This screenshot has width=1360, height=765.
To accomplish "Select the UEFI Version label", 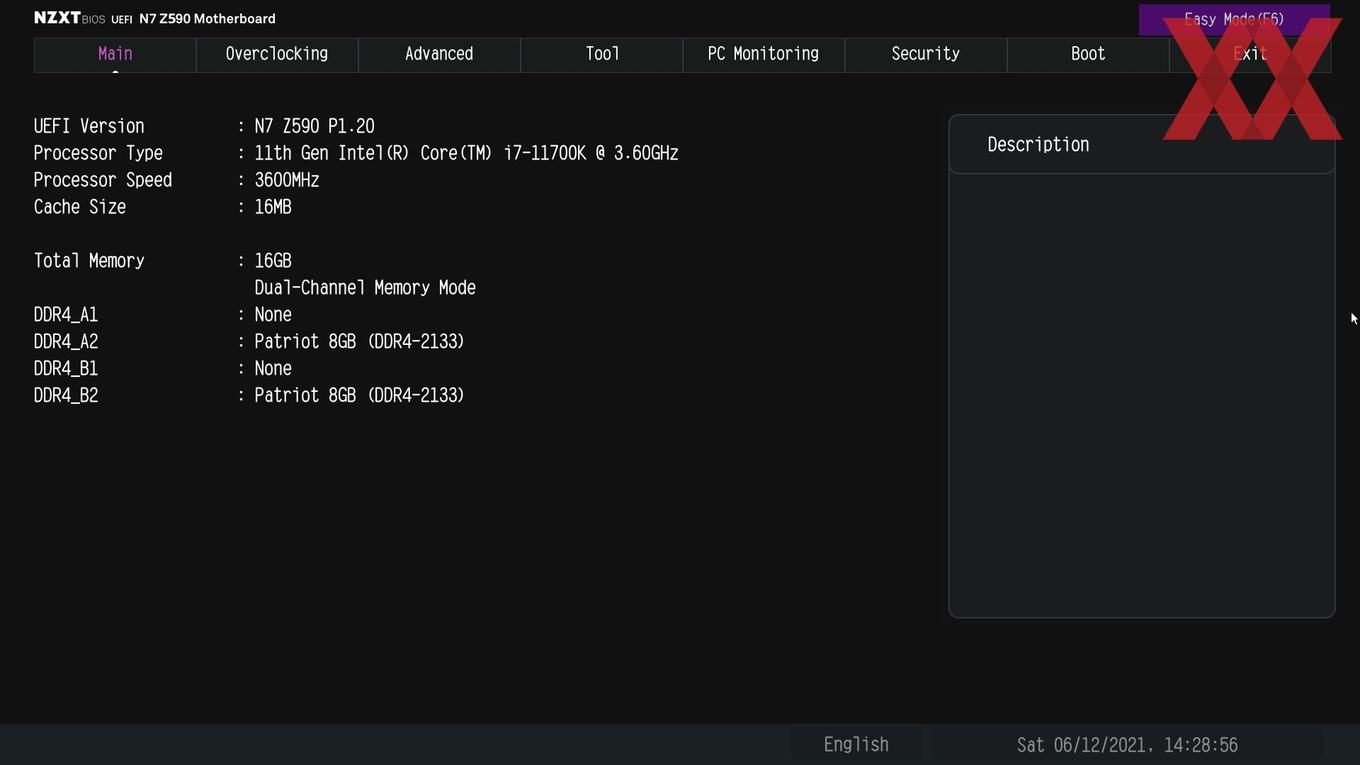I will click(x=89, y=126).
